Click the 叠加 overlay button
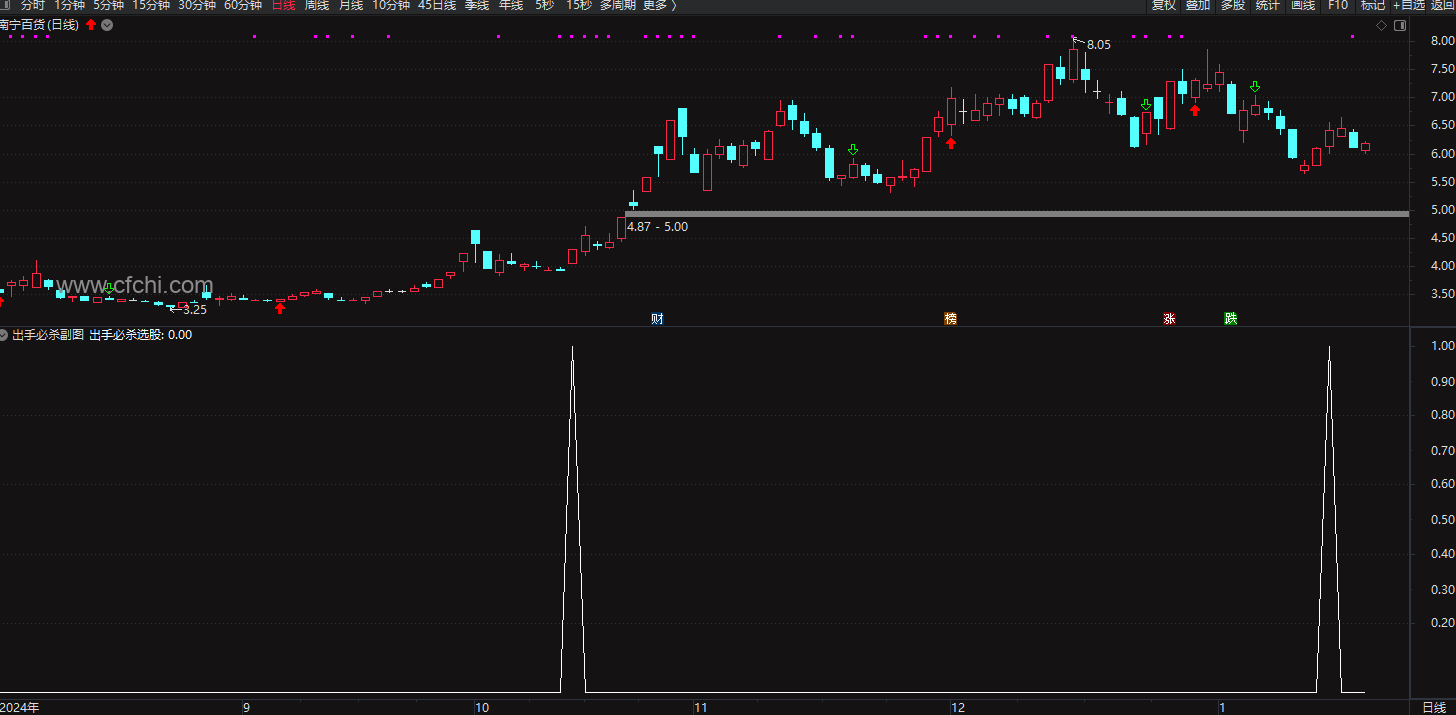Screen dimensions: 1456x715 pyautogui.click(x=1198, y=6)
